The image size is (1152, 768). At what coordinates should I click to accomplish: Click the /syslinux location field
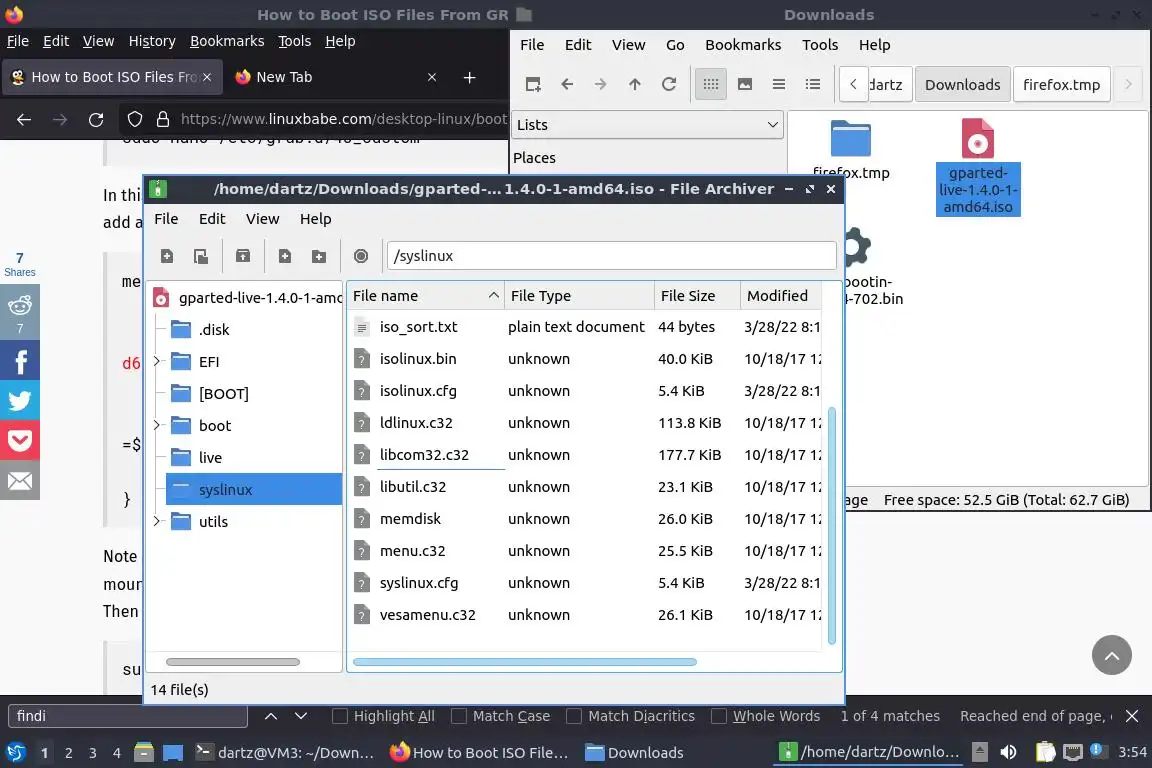point(611,256)
